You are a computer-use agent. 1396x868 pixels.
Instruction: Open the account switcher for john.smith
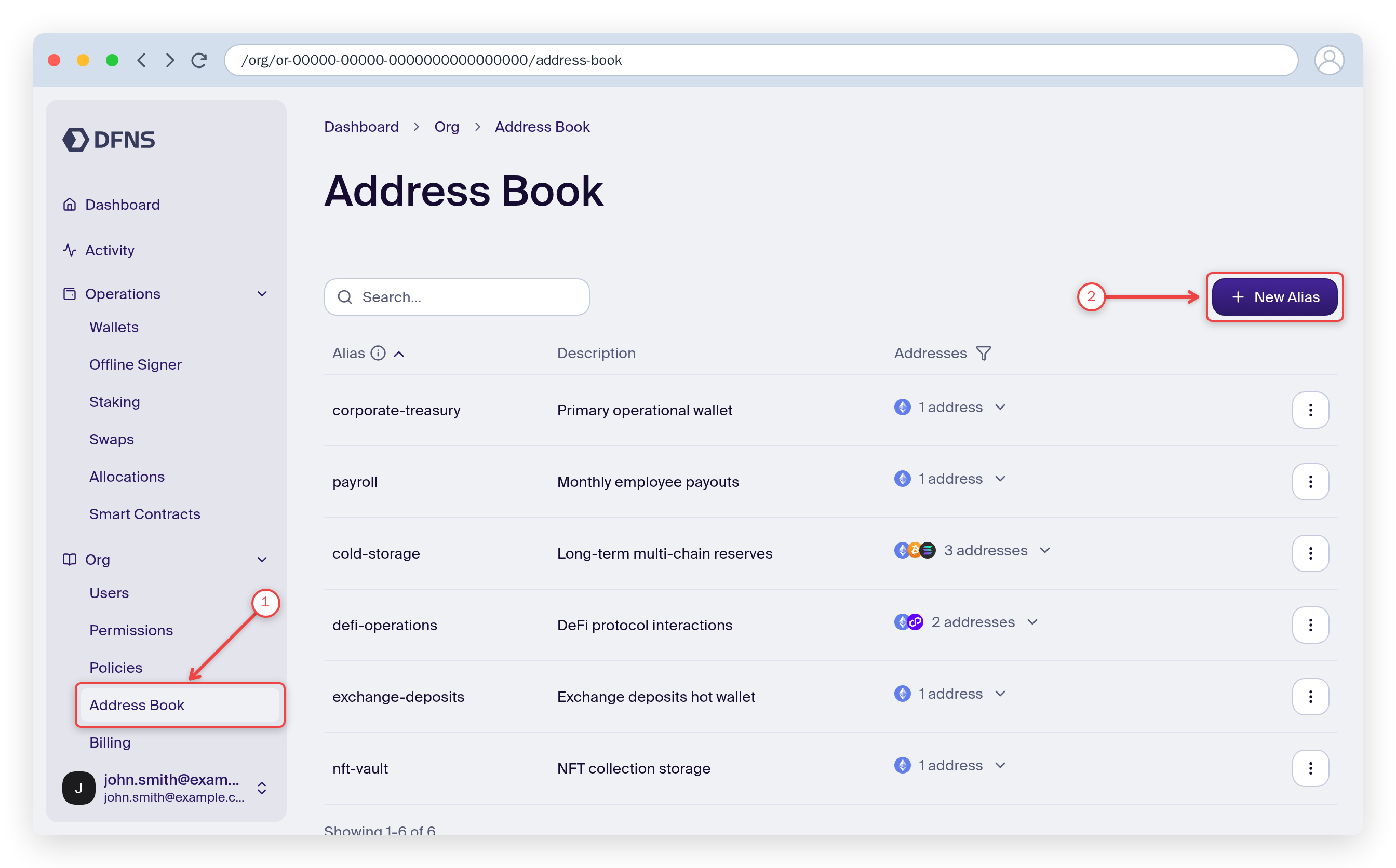(x=262, y=788)
